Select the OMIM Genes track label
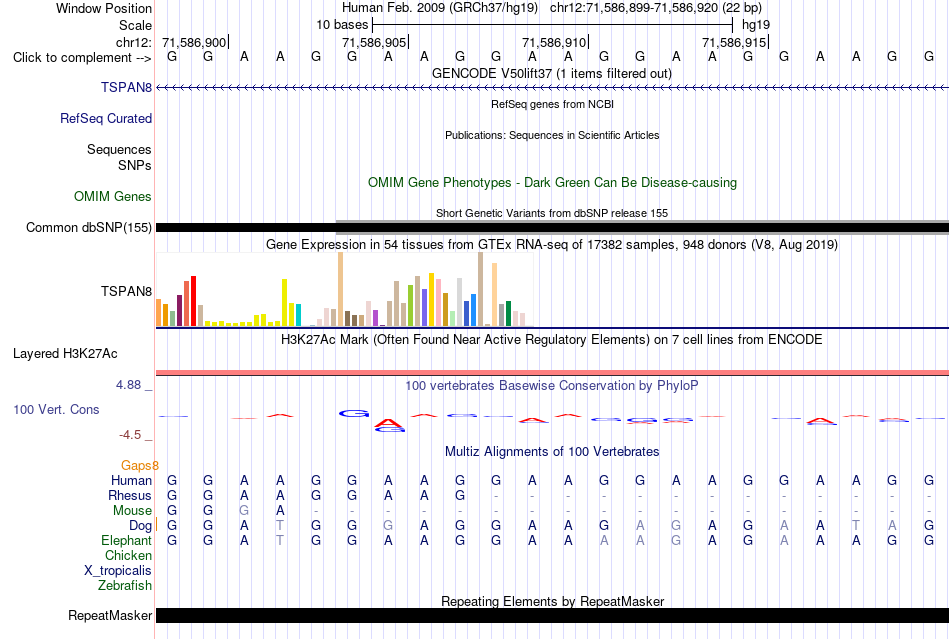This screenshot has height=639, width=950. tap(113, 196)
